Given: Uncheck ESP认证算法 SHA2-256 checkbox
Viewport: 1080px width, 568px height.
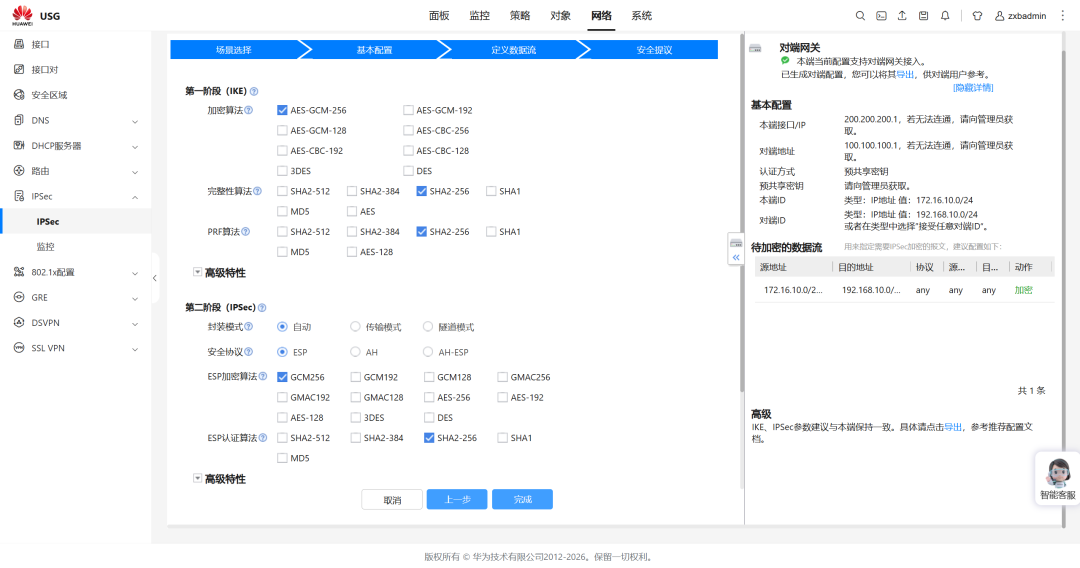Looking at the screenshot, I should click(429, 438).
